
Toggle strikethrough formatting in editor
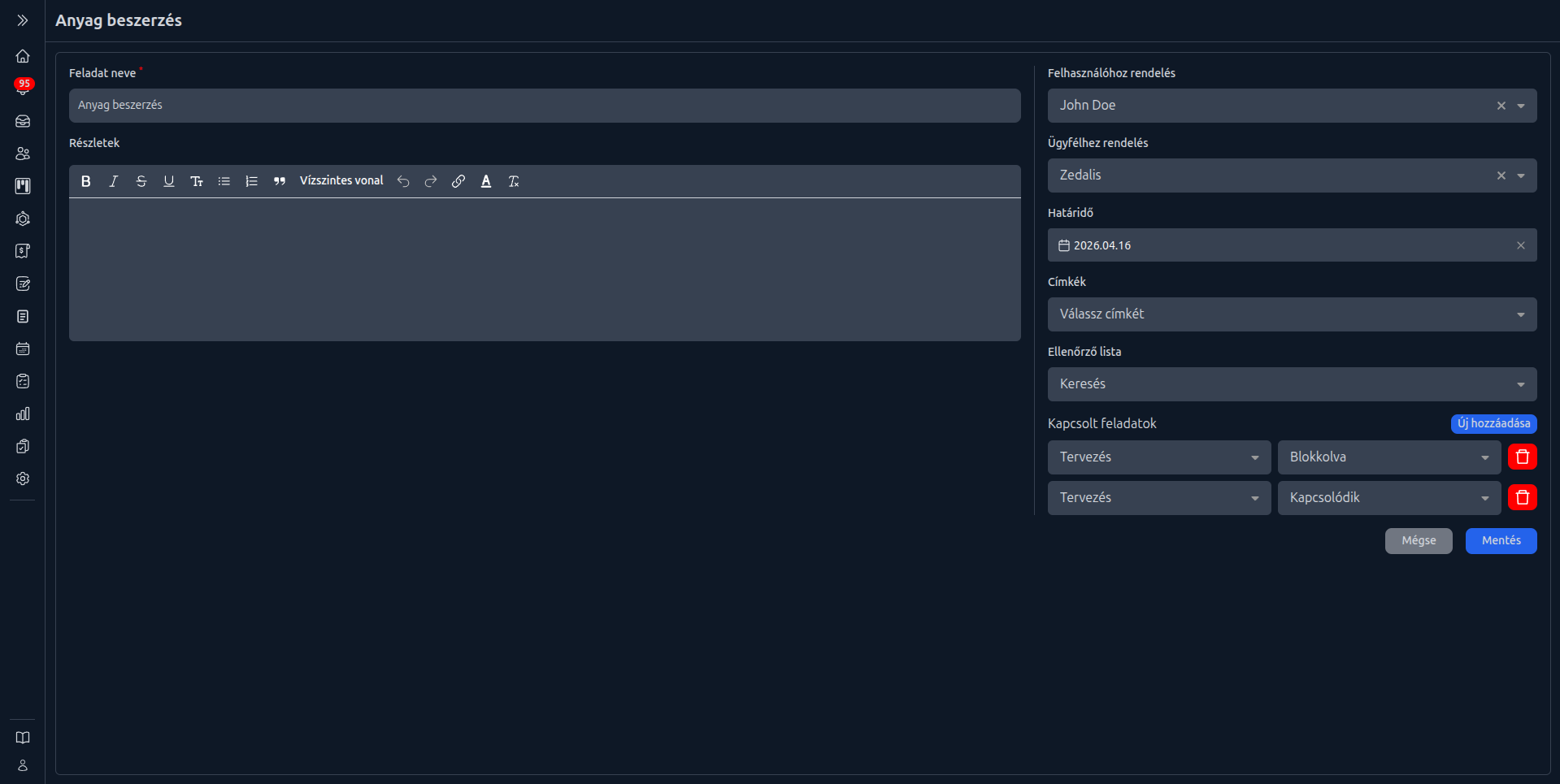(x=141, y=181)
